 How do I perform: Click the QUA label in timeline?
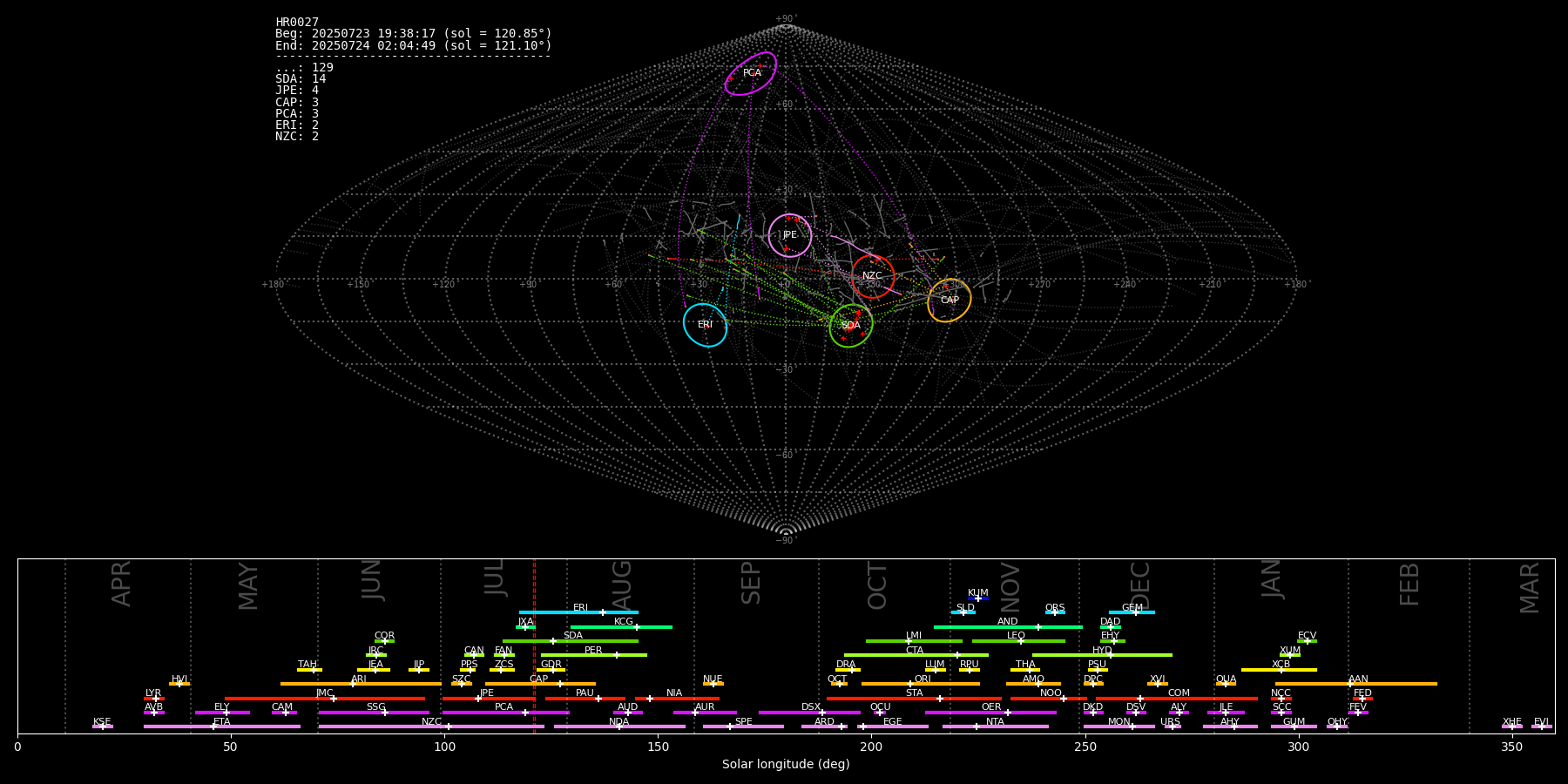(1226, 679)
